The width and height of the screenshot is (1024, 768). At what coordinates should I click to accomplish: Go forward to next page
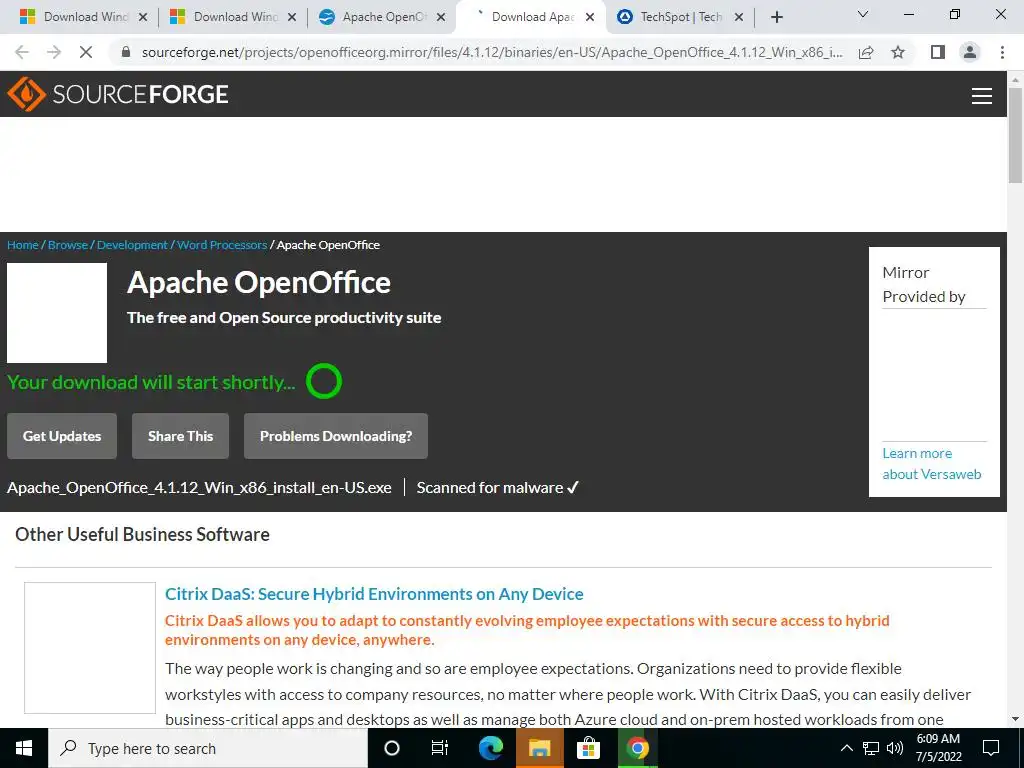[54, 52]
